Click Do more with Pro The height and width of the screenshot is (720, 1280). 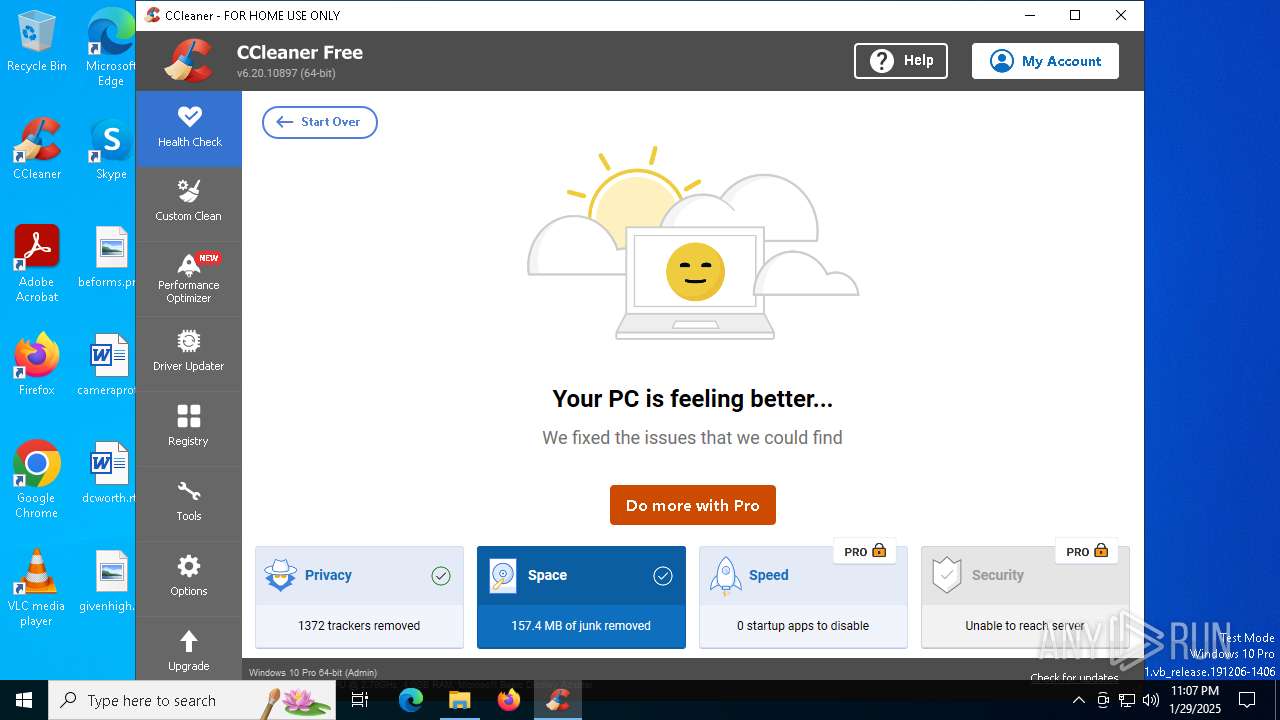[x=693, y=505]
